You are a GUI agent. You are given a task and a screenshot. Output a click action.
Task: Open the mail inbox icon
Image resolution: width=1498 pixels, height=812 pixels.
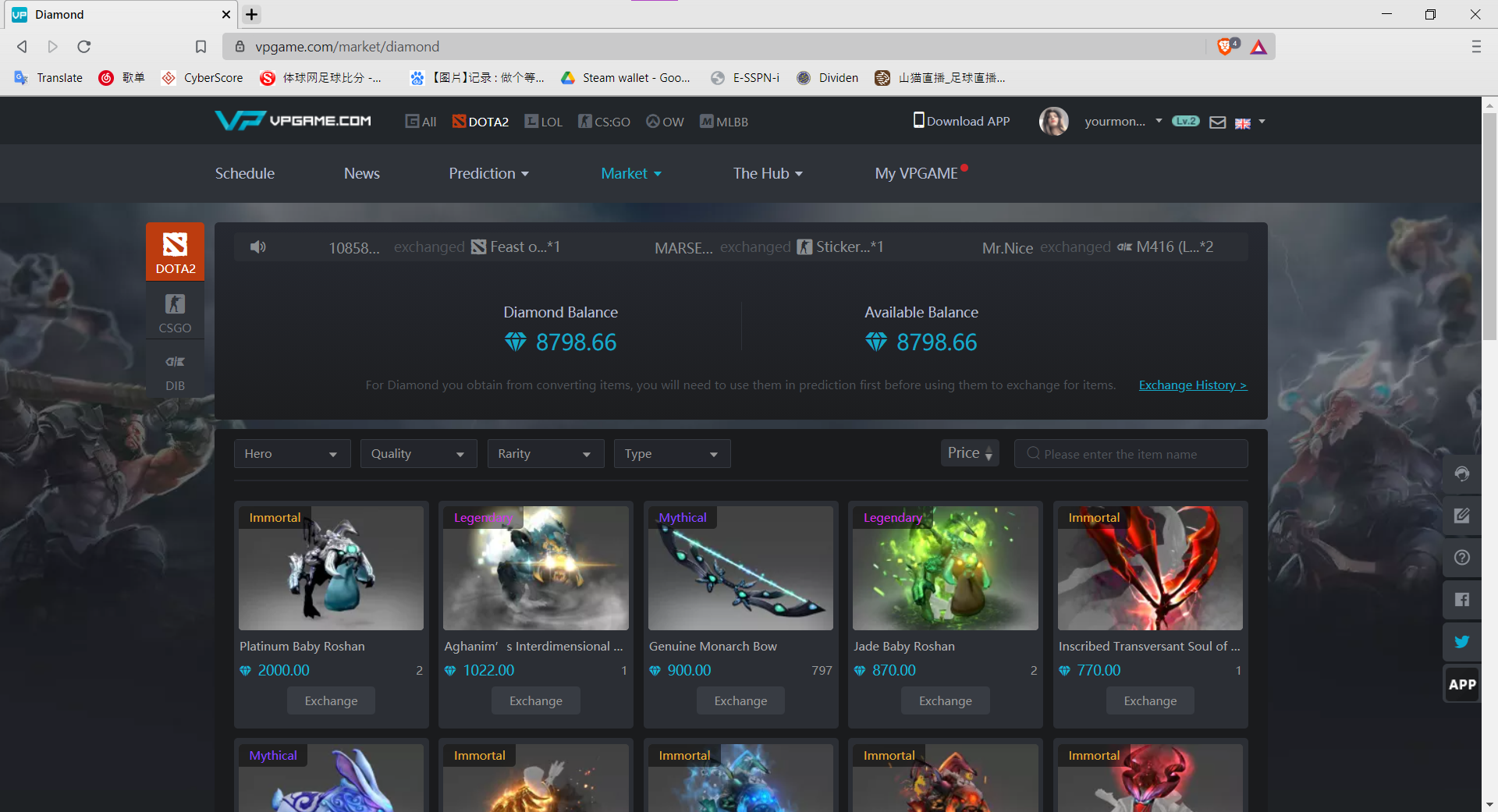pyautogui.click(x=1217, y=122)
